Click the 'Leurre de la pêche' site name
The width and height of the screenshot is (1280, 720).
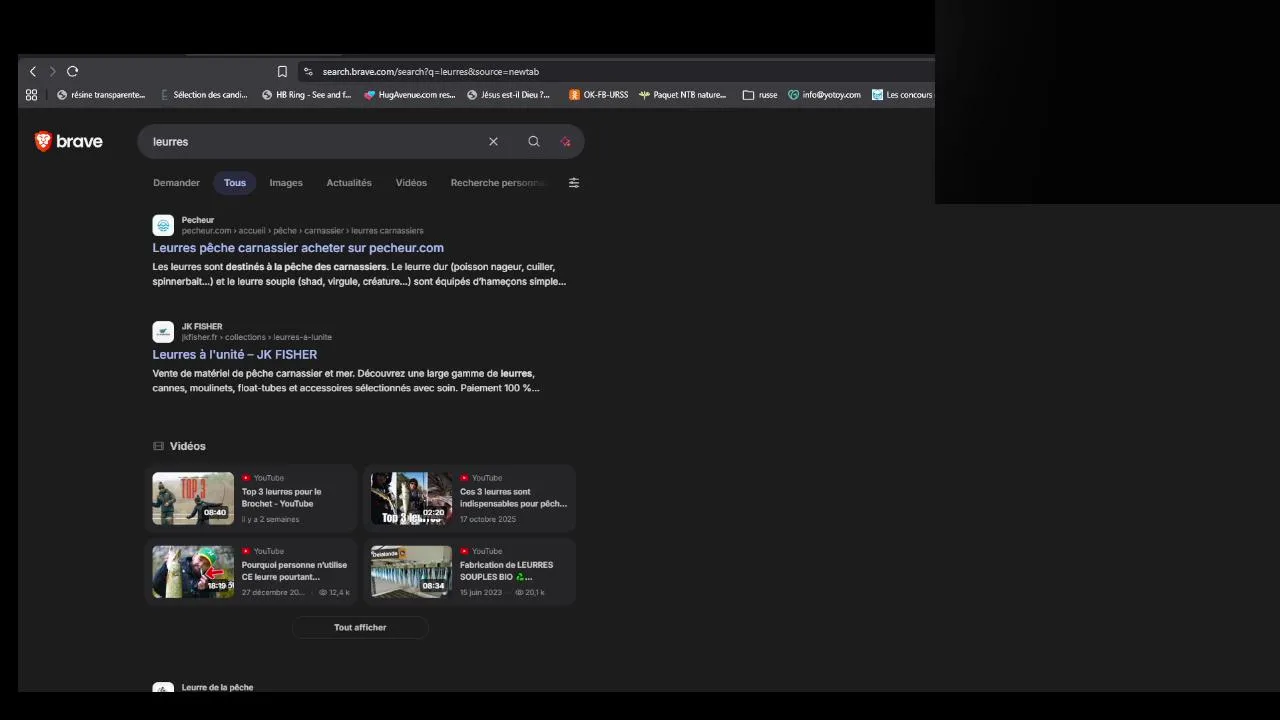tap(217, 687)
